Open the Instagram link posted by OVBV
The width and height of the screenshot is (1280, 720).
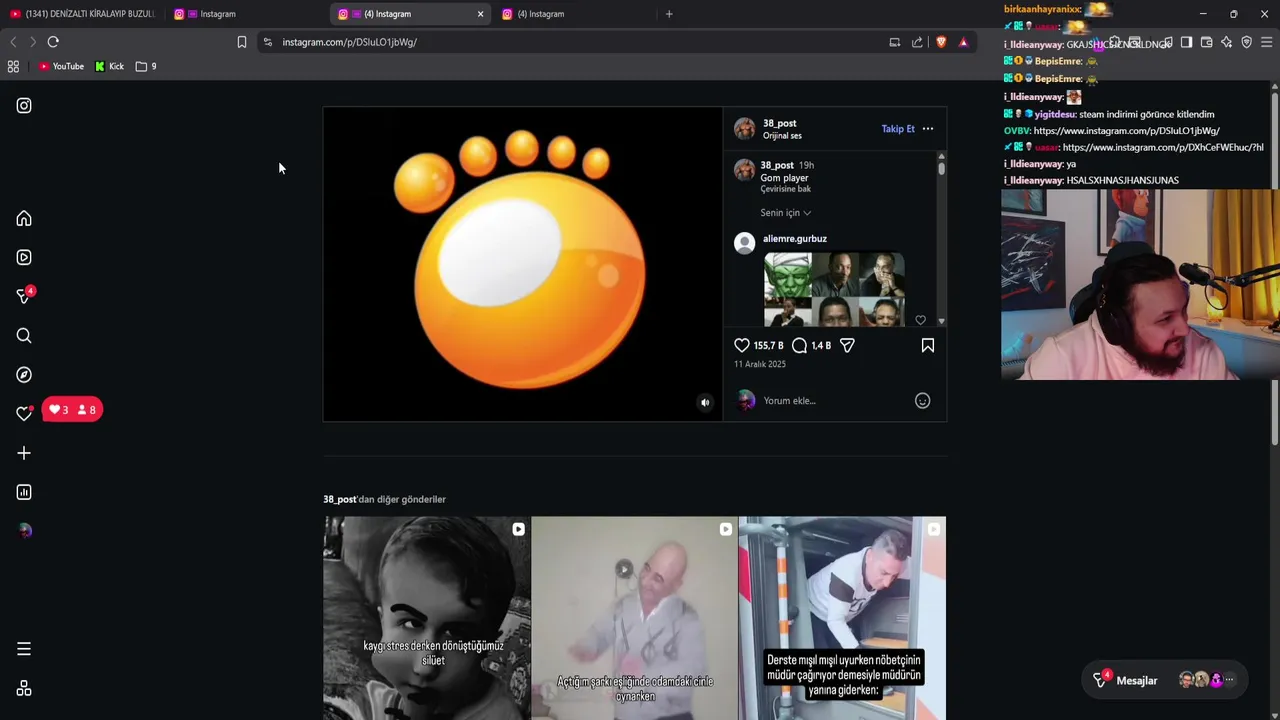pos(1126,131)
